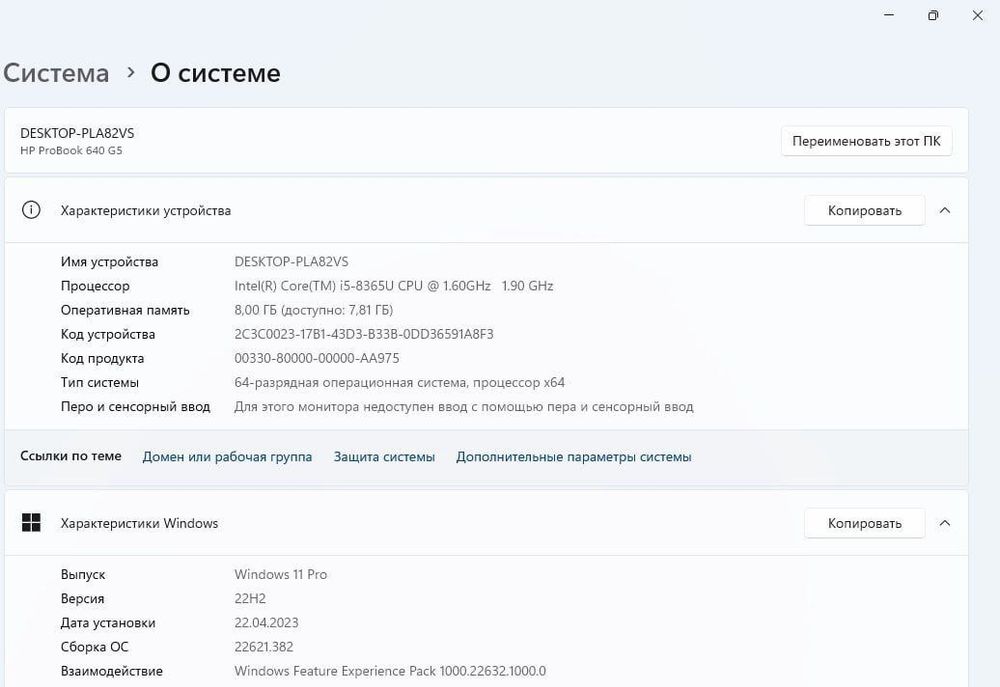Select the 22H2 version value
Viewport: 1000px width, 687px height.
(250, 598)
